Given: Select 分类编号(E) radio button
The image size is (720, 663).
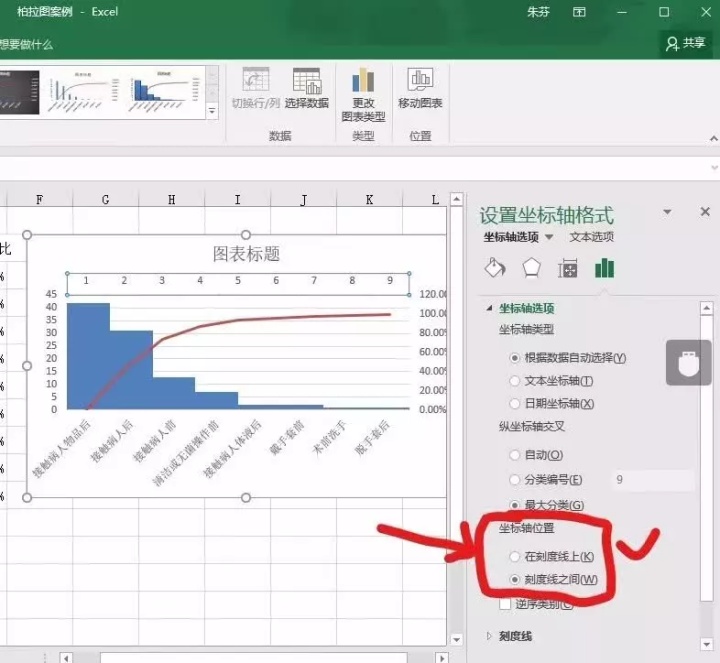Looking at the screenshot, I should tap(515, 480).
